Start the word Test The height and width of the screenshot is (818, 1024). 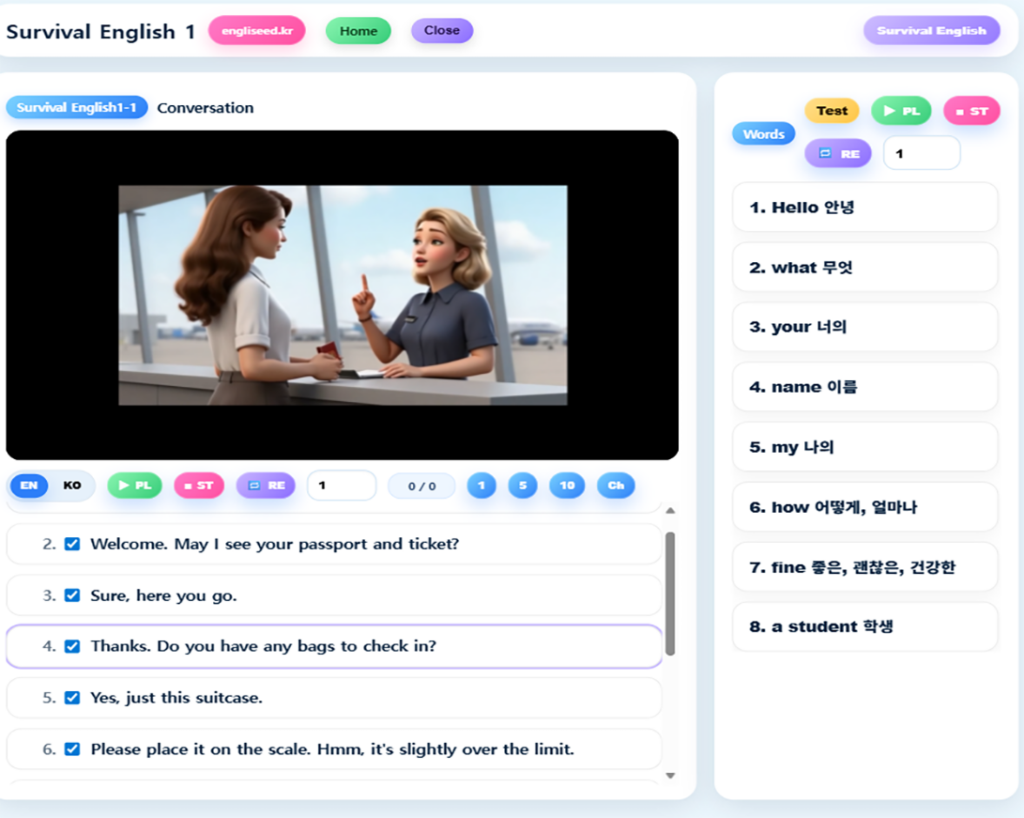click(x=831, y=111)
